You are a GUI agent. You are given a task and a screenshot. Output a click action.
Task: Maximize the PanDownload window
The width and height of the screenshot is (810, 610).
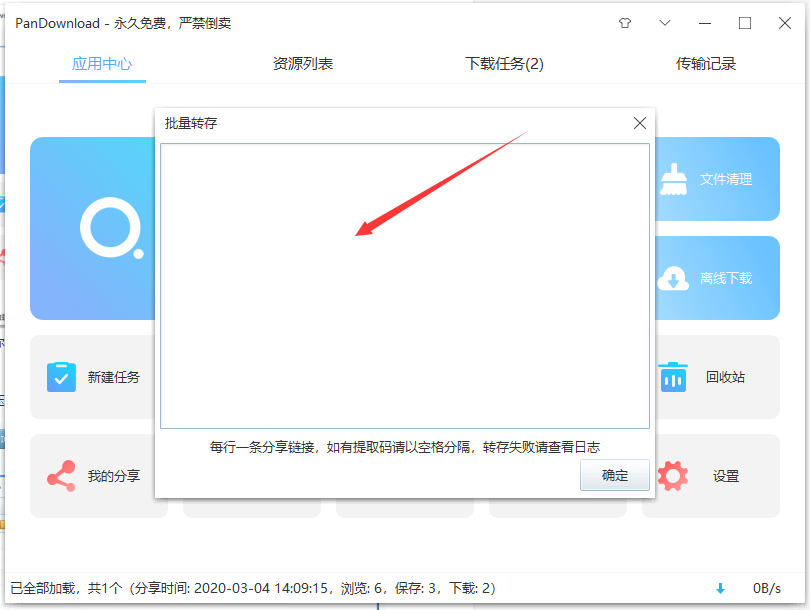pos(745,23)
